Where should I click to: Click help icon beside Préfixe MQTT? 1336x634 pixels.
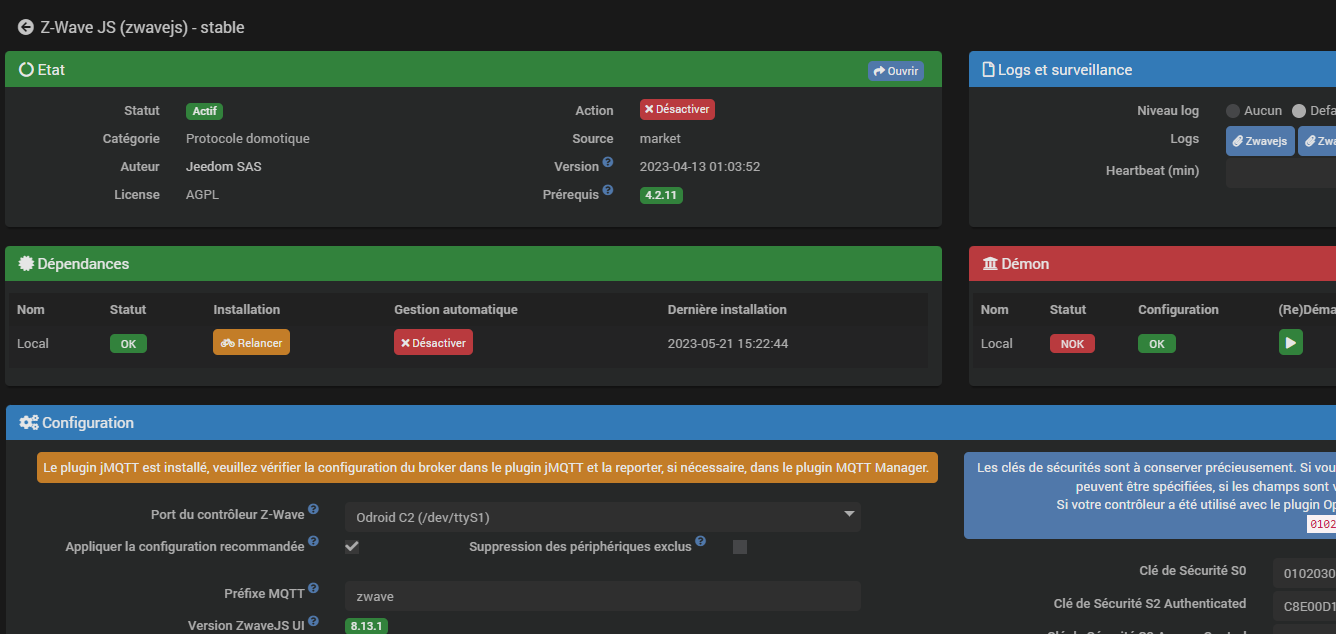(313, 589)
